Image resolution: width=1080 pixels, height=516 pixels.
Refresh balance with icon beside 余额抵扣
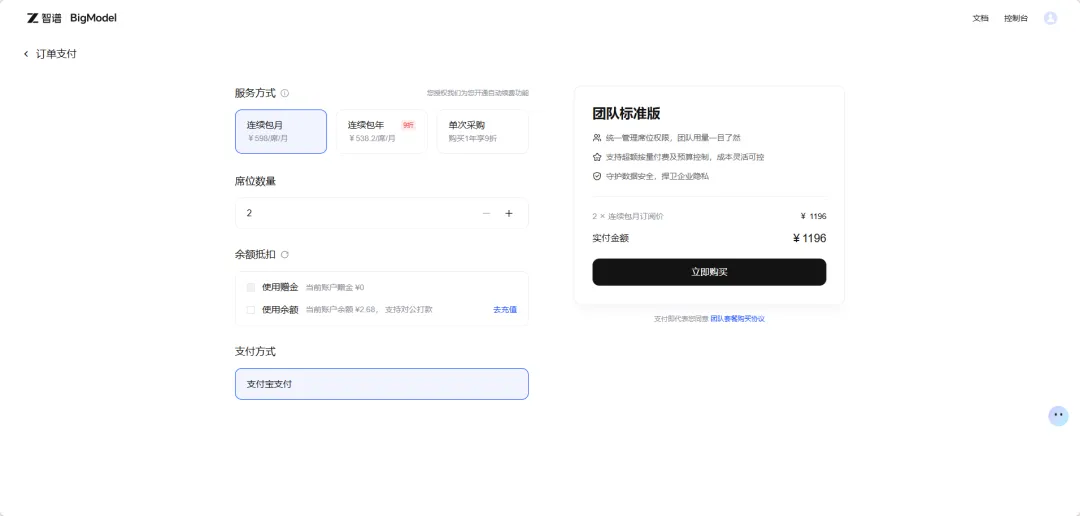(x=285, y=254)
